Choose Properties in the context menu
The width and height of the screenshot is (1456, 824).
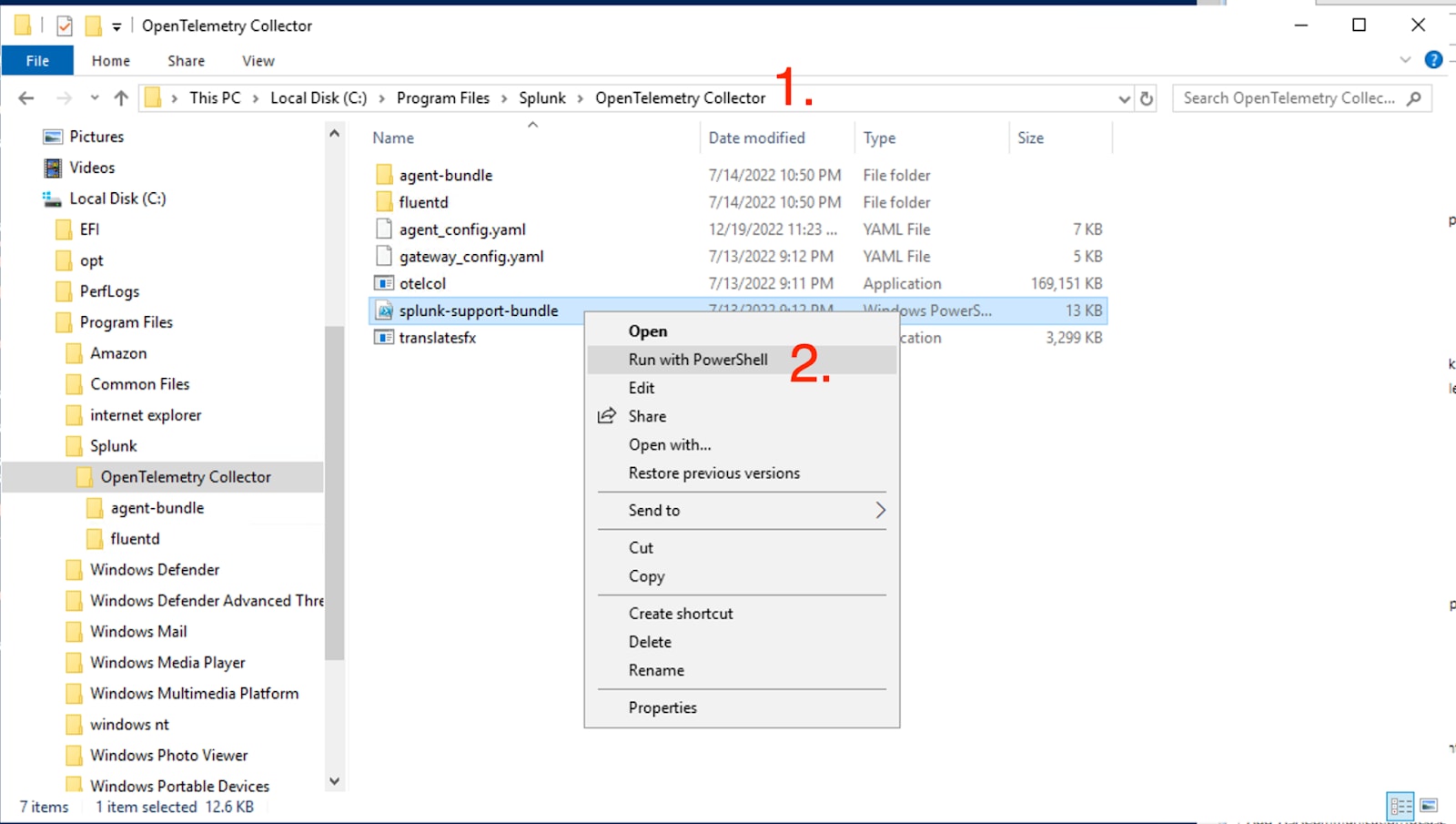coord(742,707)
